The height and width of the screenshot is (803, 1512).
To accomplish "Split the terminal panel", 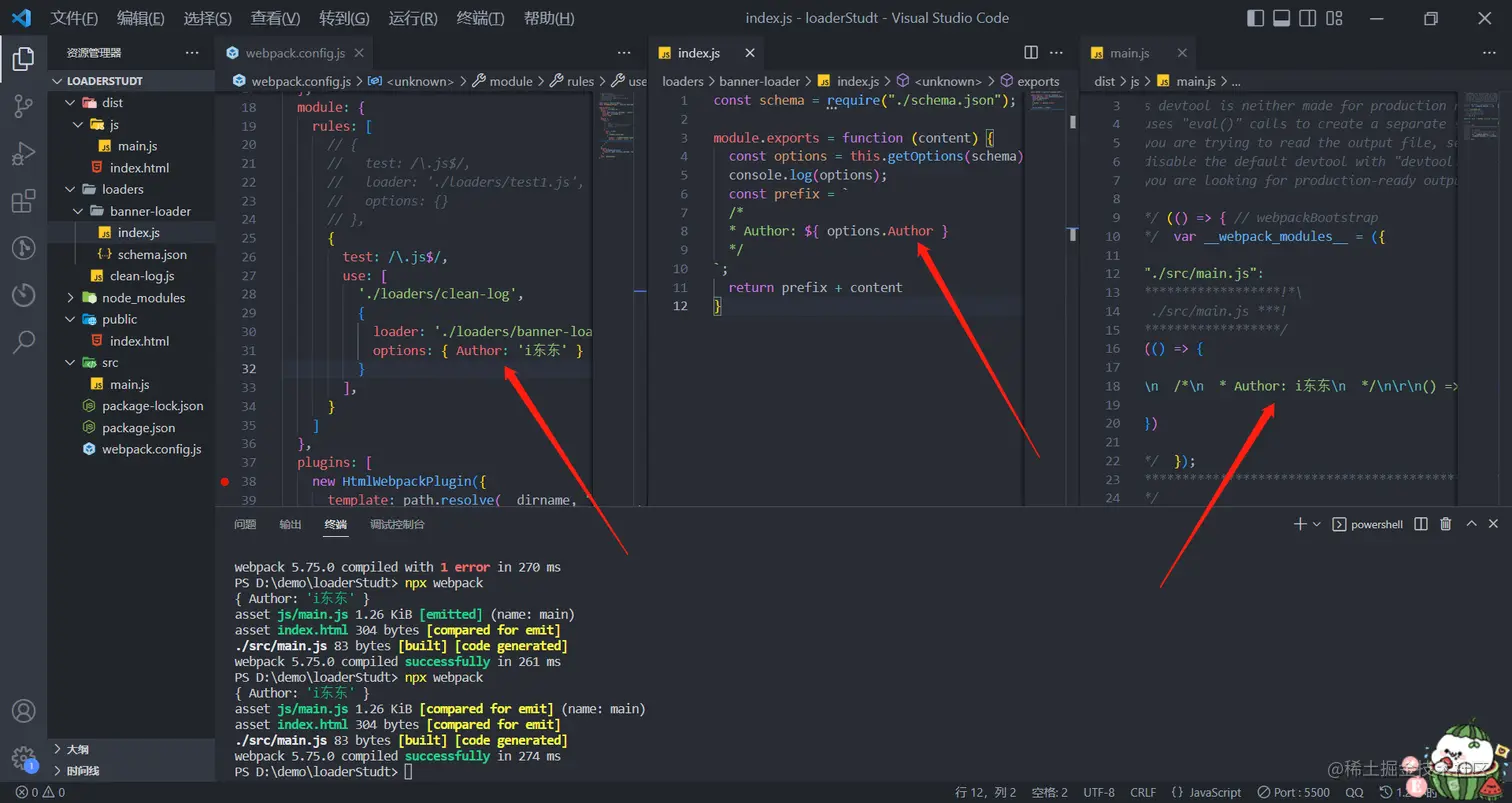I will [x=1421, y=524].
